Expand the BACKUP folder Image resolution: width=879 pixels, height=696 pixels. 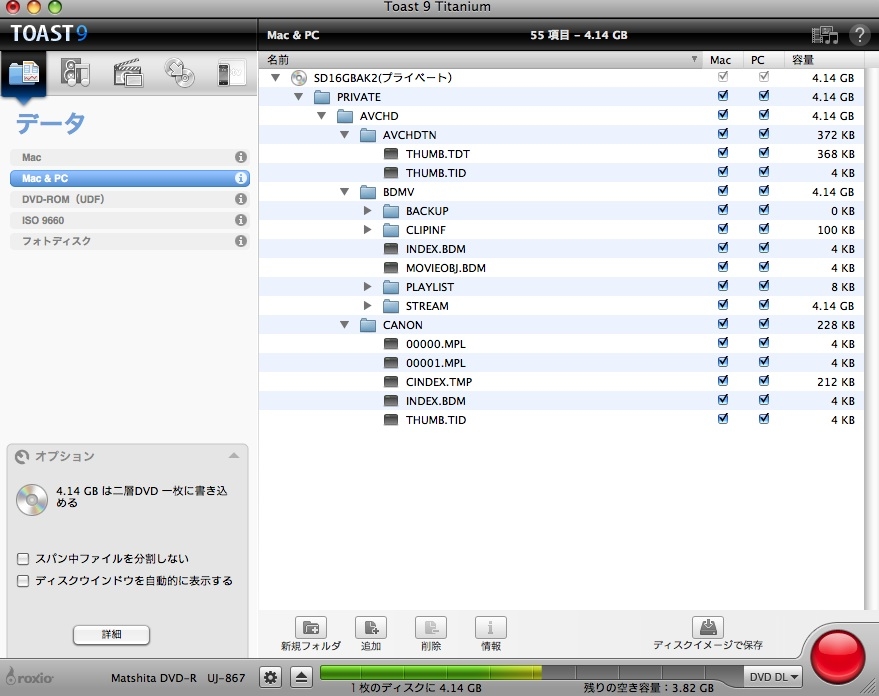pos(368,211)
